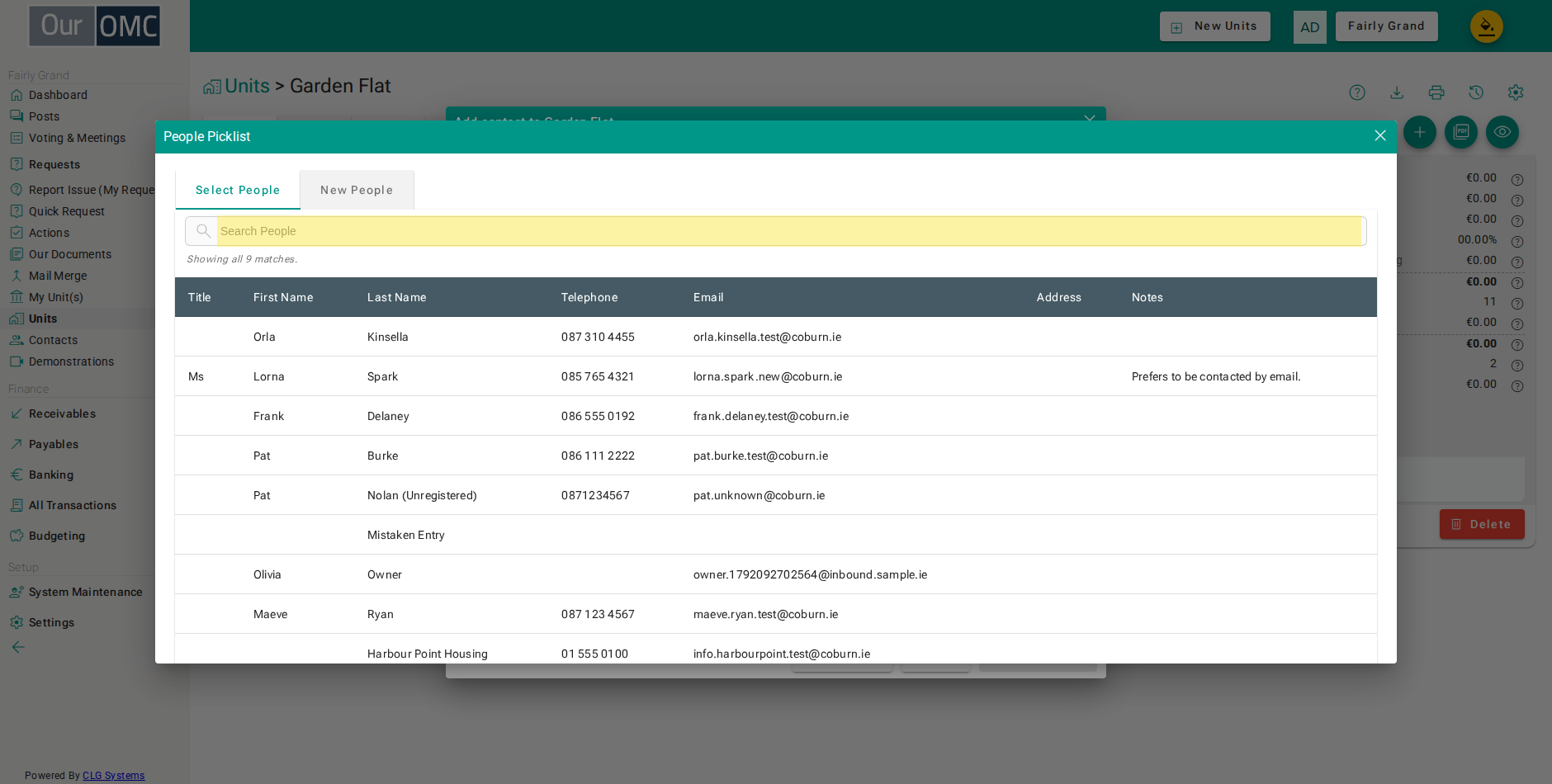Open Our Documents in the sidebar
This screenshot has height=784, width=1552.
(70, 254)
